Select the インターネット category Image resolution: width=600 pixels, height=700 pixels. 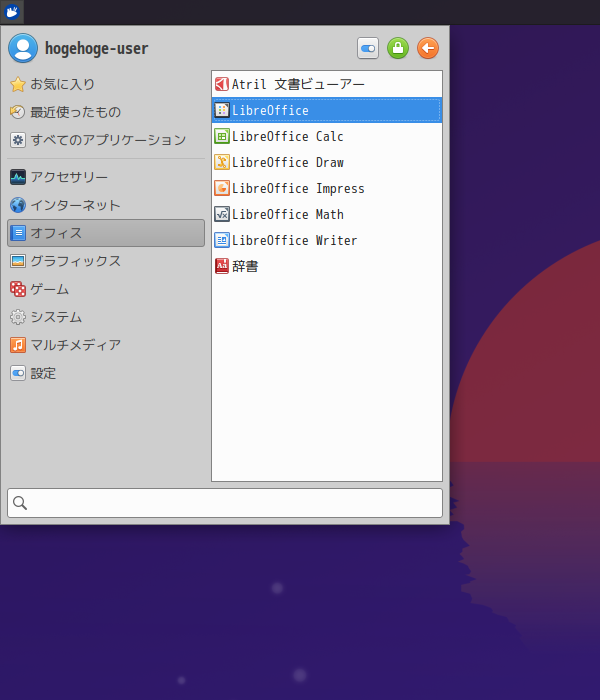click(x=106, y=205)
